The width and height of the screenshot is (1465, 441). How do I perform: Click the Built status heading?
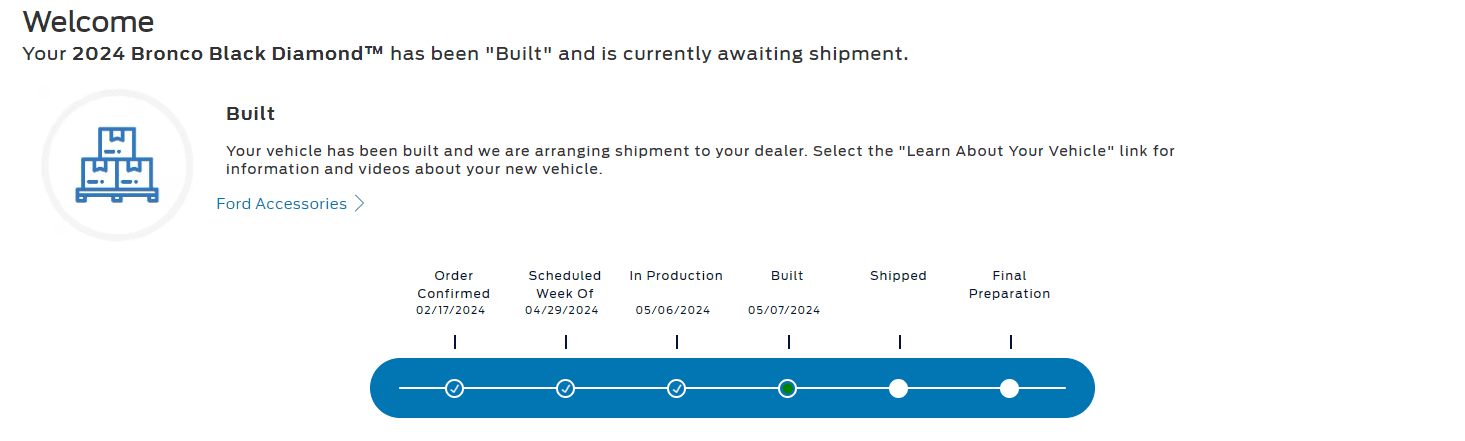click(x=251, y=114)
